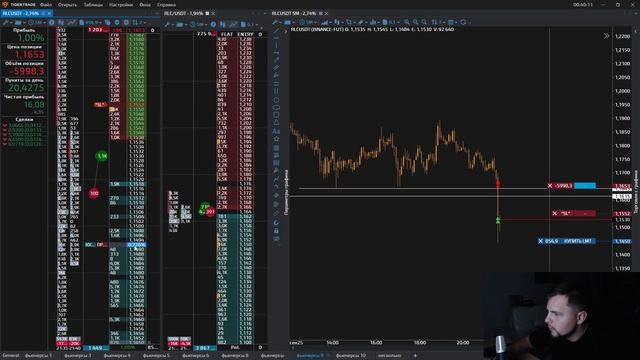Click the Объём позиции -5998,3 value

point(27,71)
